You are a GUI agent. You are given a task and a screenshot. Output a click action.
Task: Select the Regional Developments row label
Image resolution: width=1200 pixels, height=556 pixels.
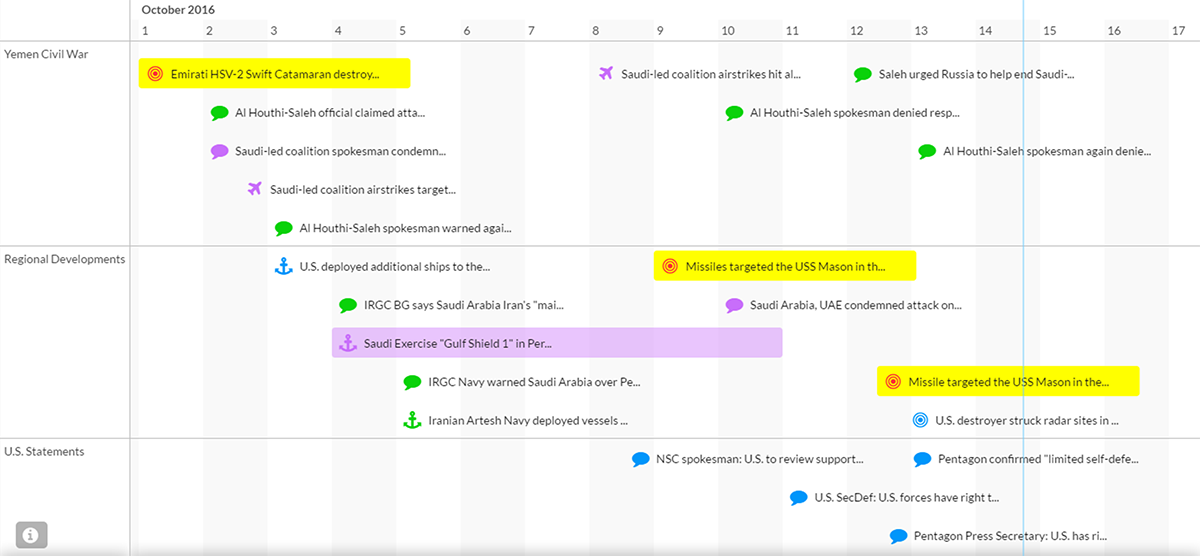tap(65, 259)
